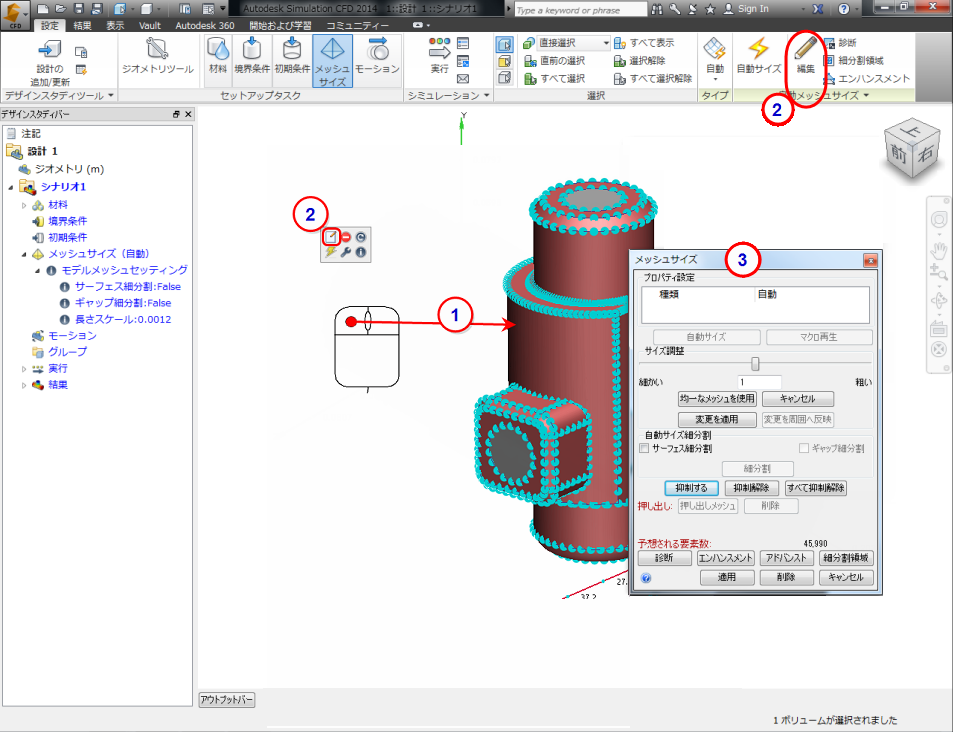The width and height of the screenshot is (953, 732).
Task: Run the simulation with 実行 icon
Action: 439,56
